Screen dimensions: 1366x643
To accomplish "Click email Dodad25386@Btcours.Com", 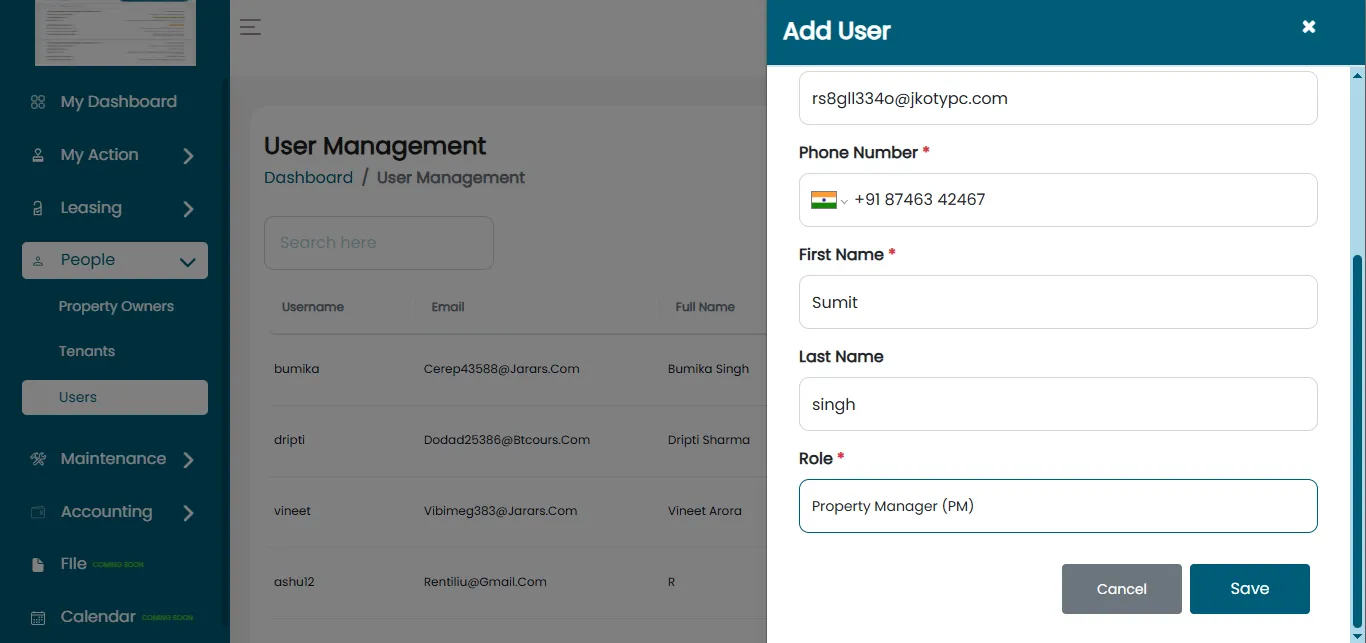I will point(507,440).
